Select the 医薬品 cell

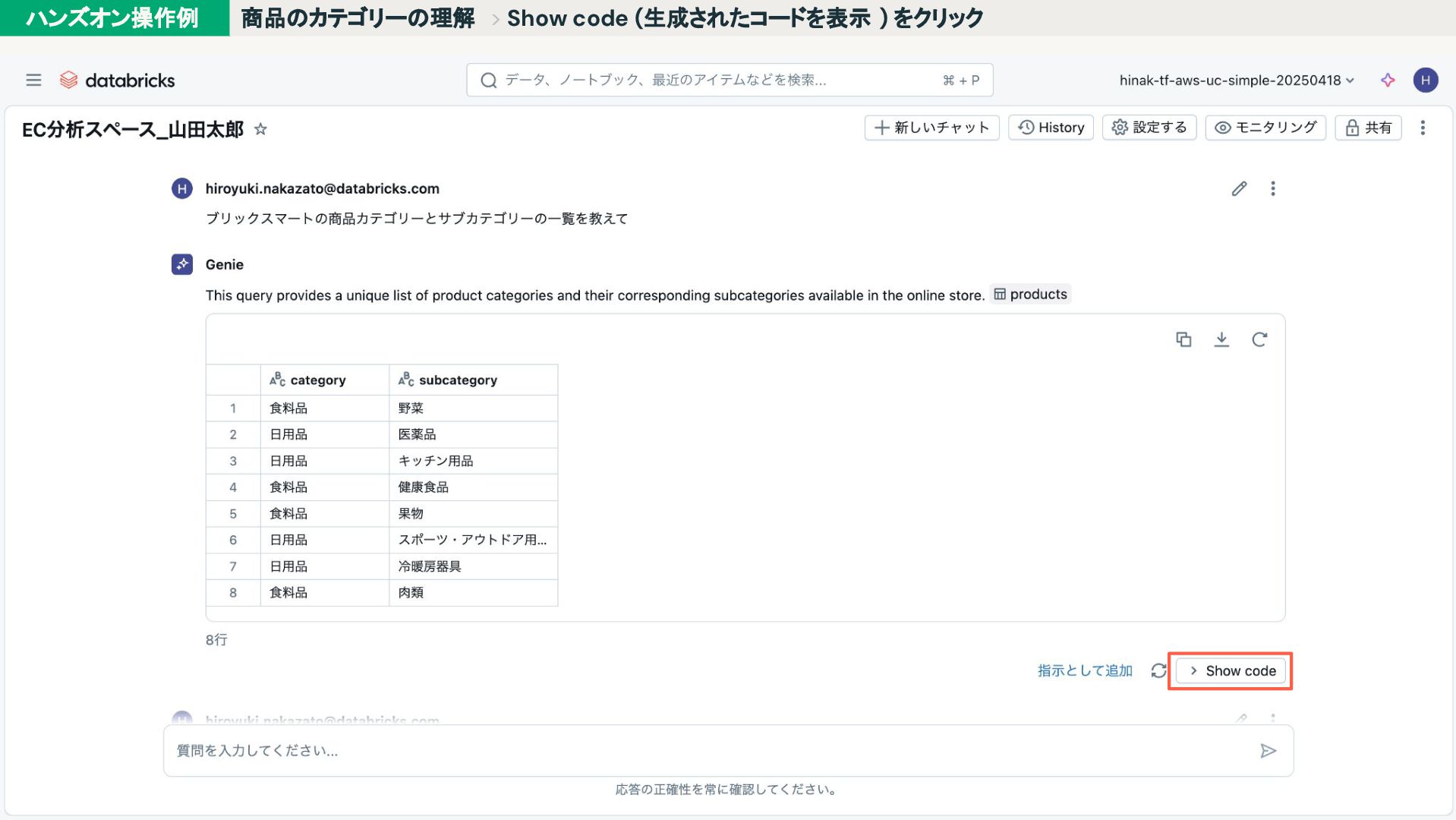pos(474,434)
